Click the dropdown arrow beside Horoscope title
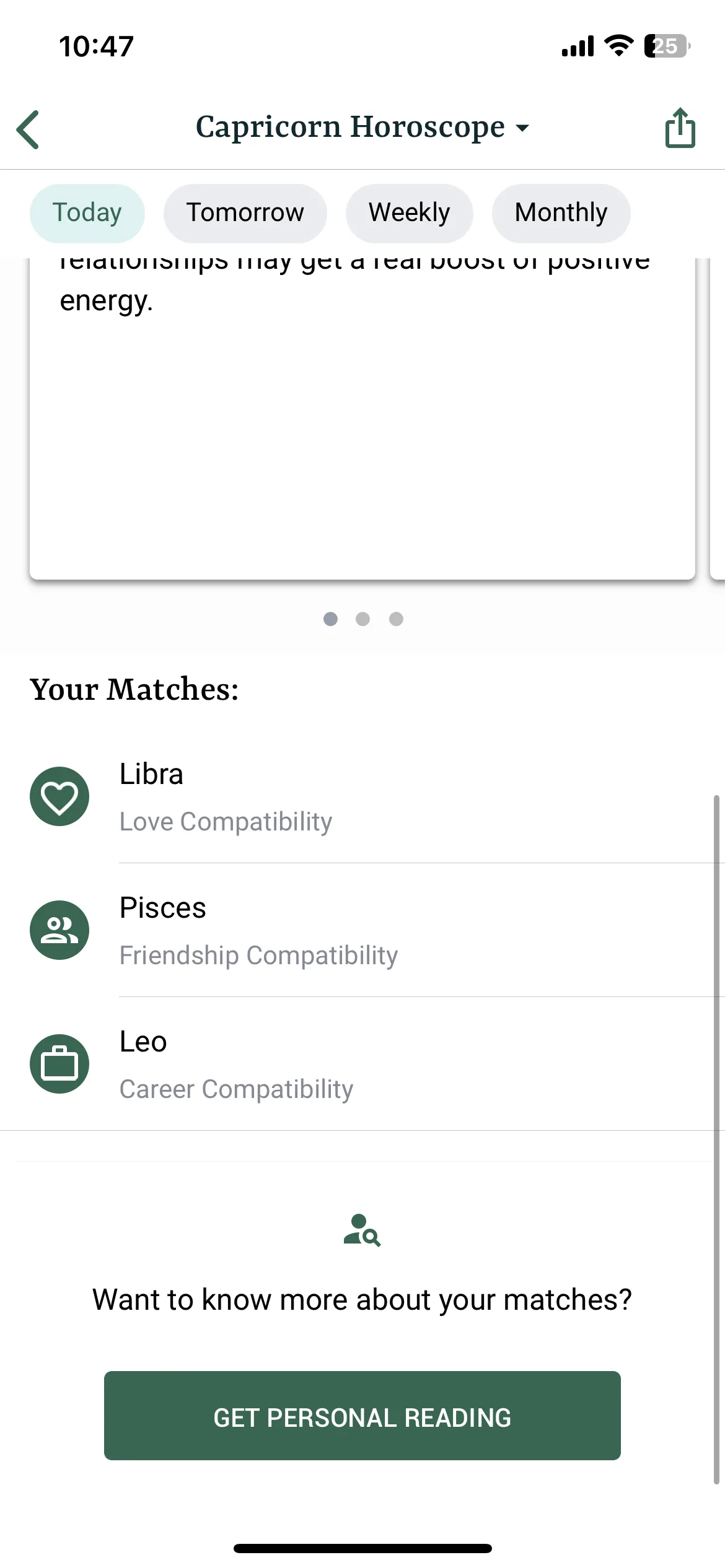Viewport: 725px width, 1568px height. pos(522,128)
